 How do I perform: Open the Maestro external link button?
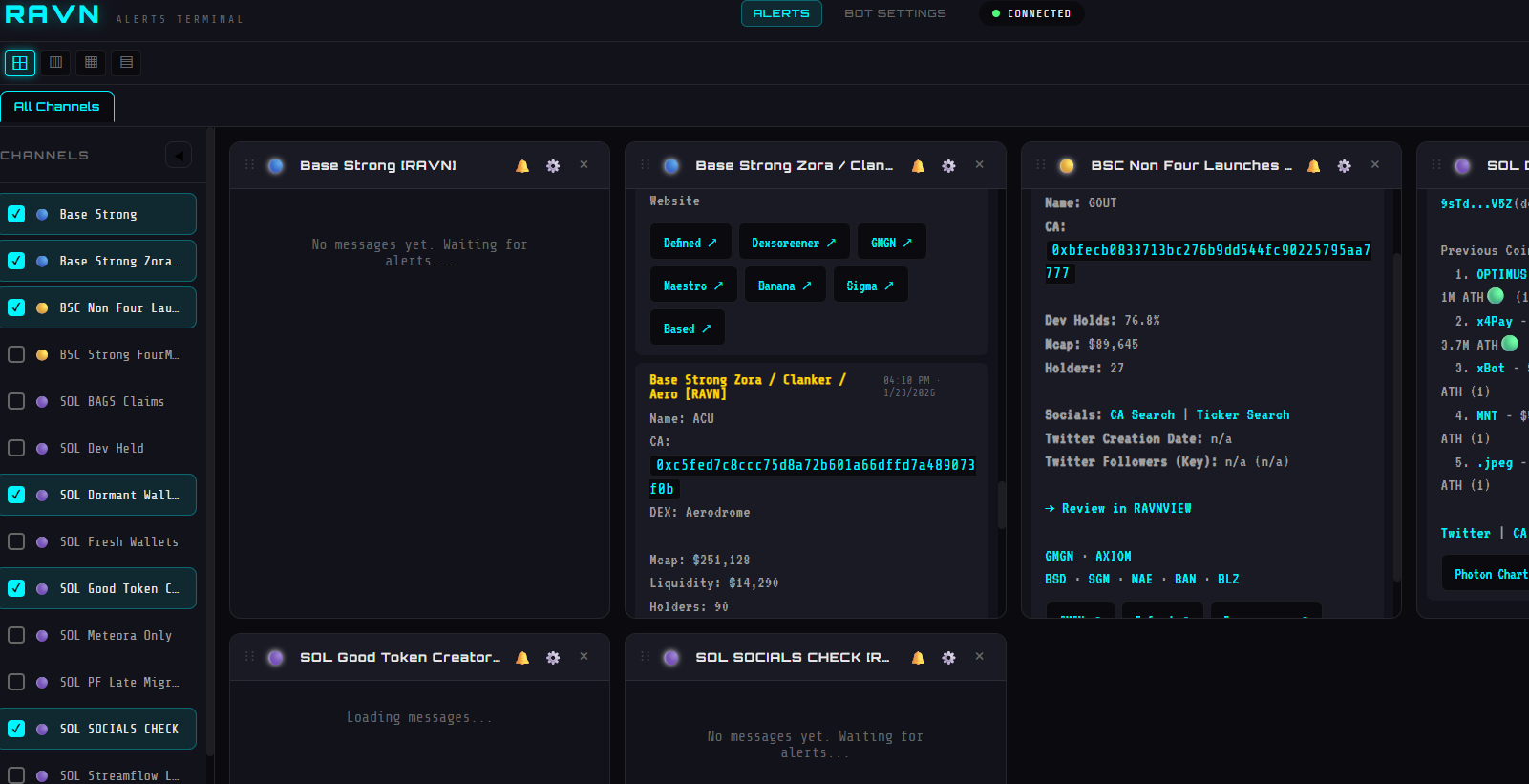pos(692,286)
